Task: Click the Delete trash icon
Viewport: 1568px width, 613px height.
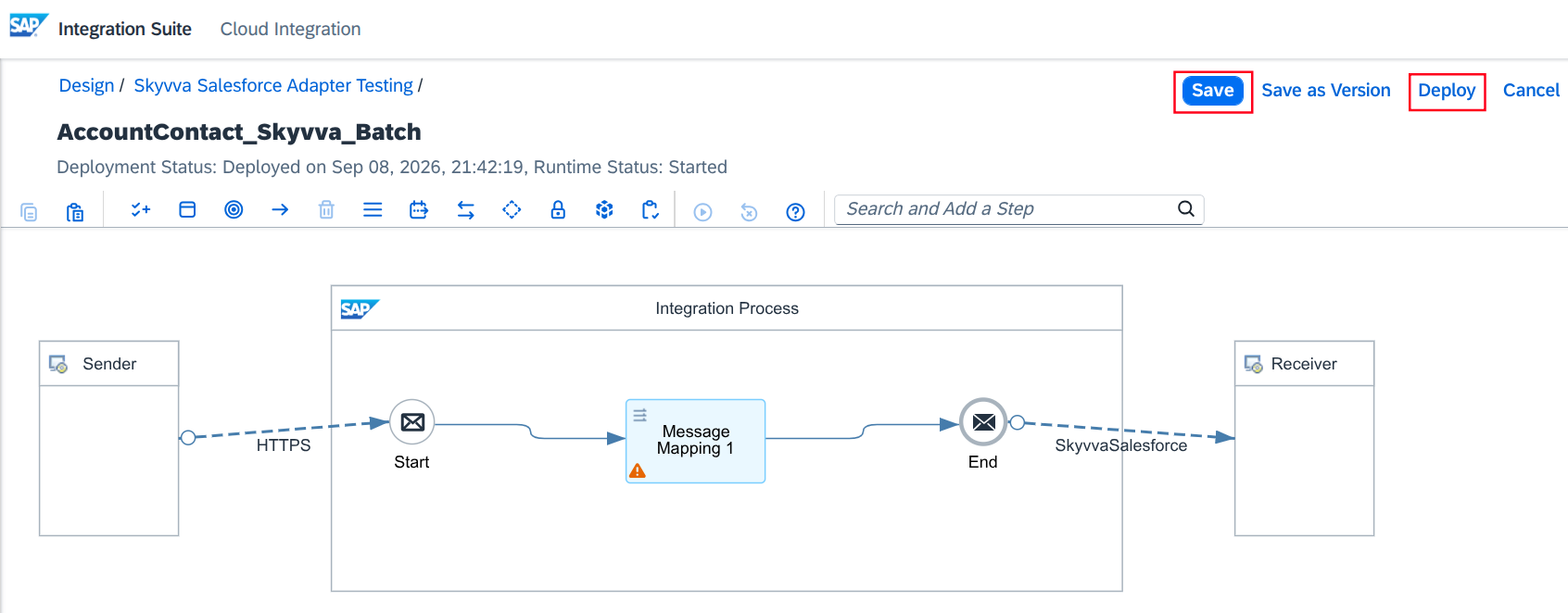Action: [326, 210]
